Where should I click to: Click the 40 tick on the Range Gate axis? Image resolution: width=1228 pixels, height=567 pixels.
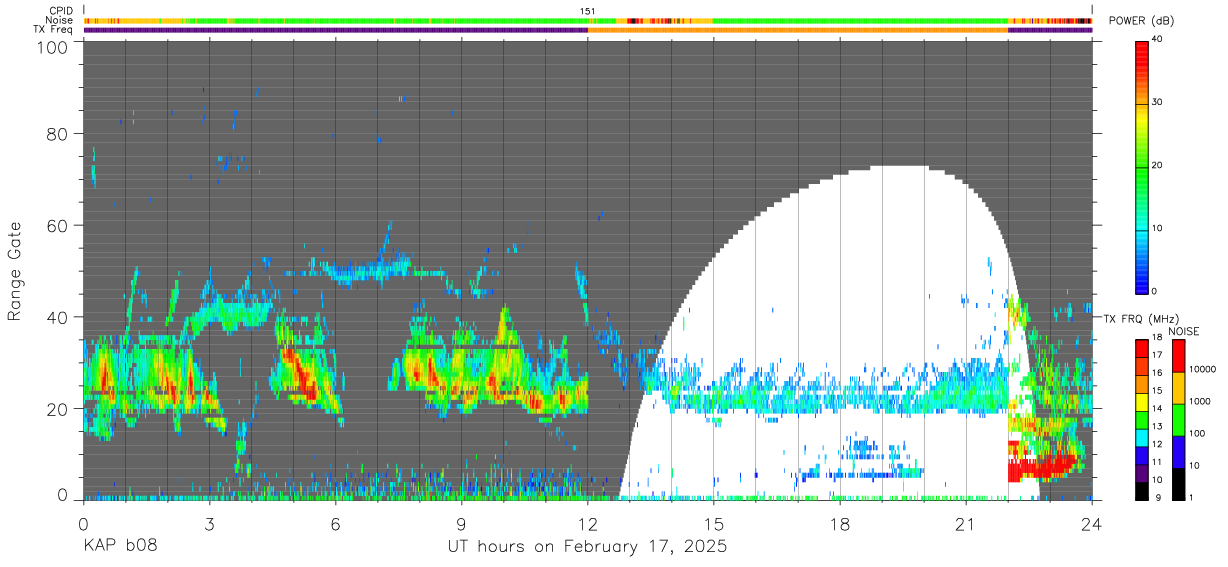(x=59, y=317)
